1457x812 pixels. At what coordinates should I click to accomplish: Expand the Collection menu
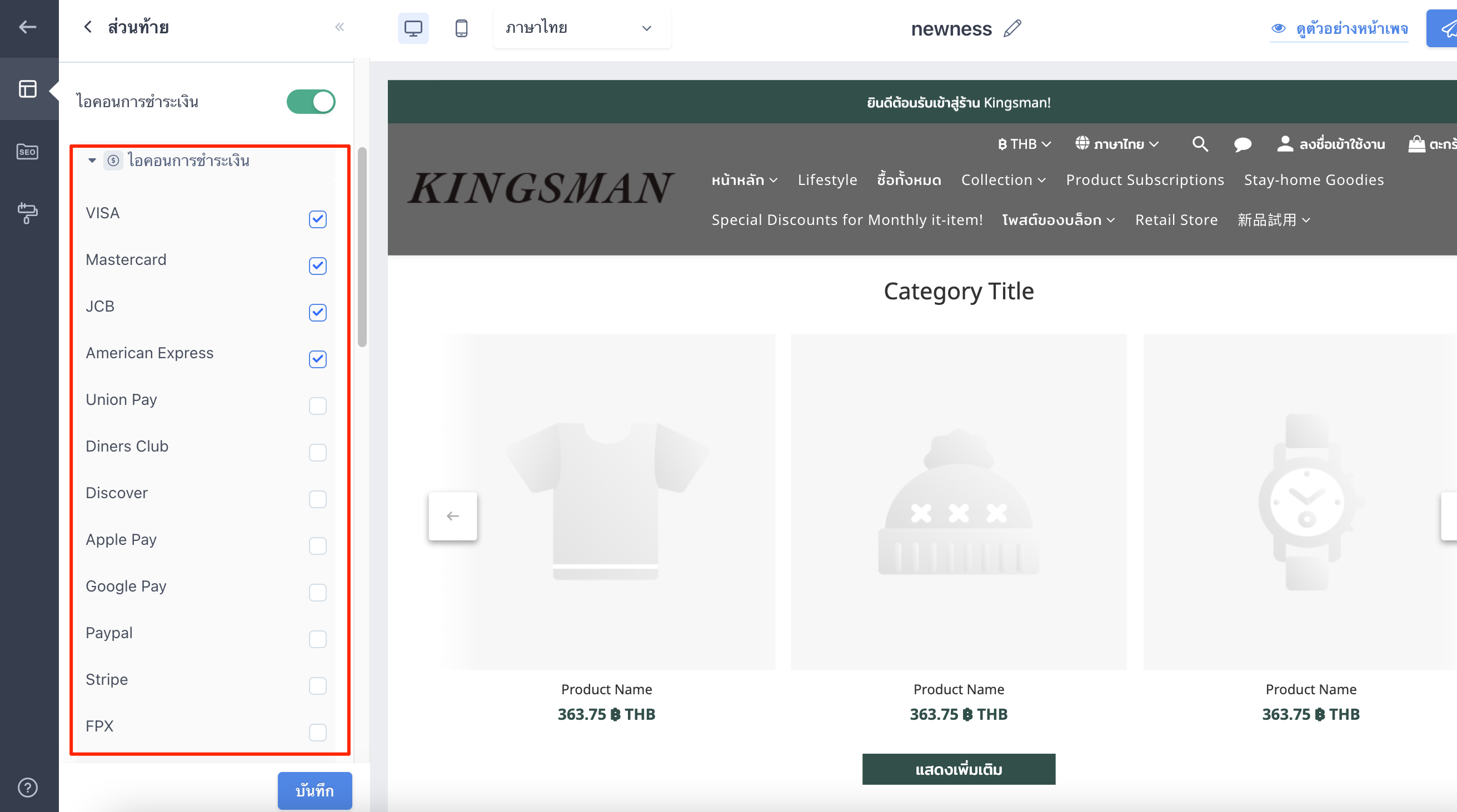click(x=1004, y=180)
